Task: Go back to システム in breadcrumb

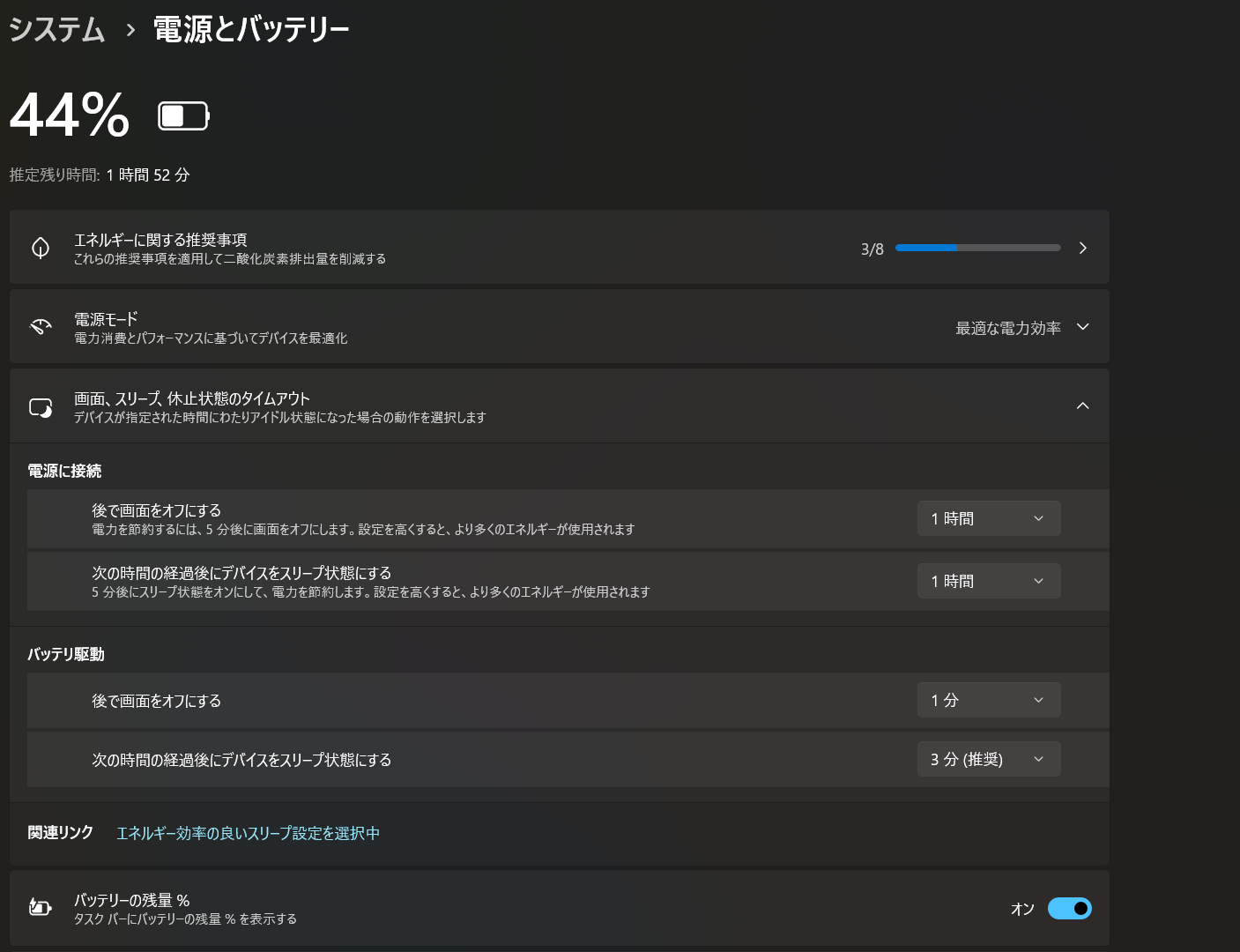Action: point(57,30)
